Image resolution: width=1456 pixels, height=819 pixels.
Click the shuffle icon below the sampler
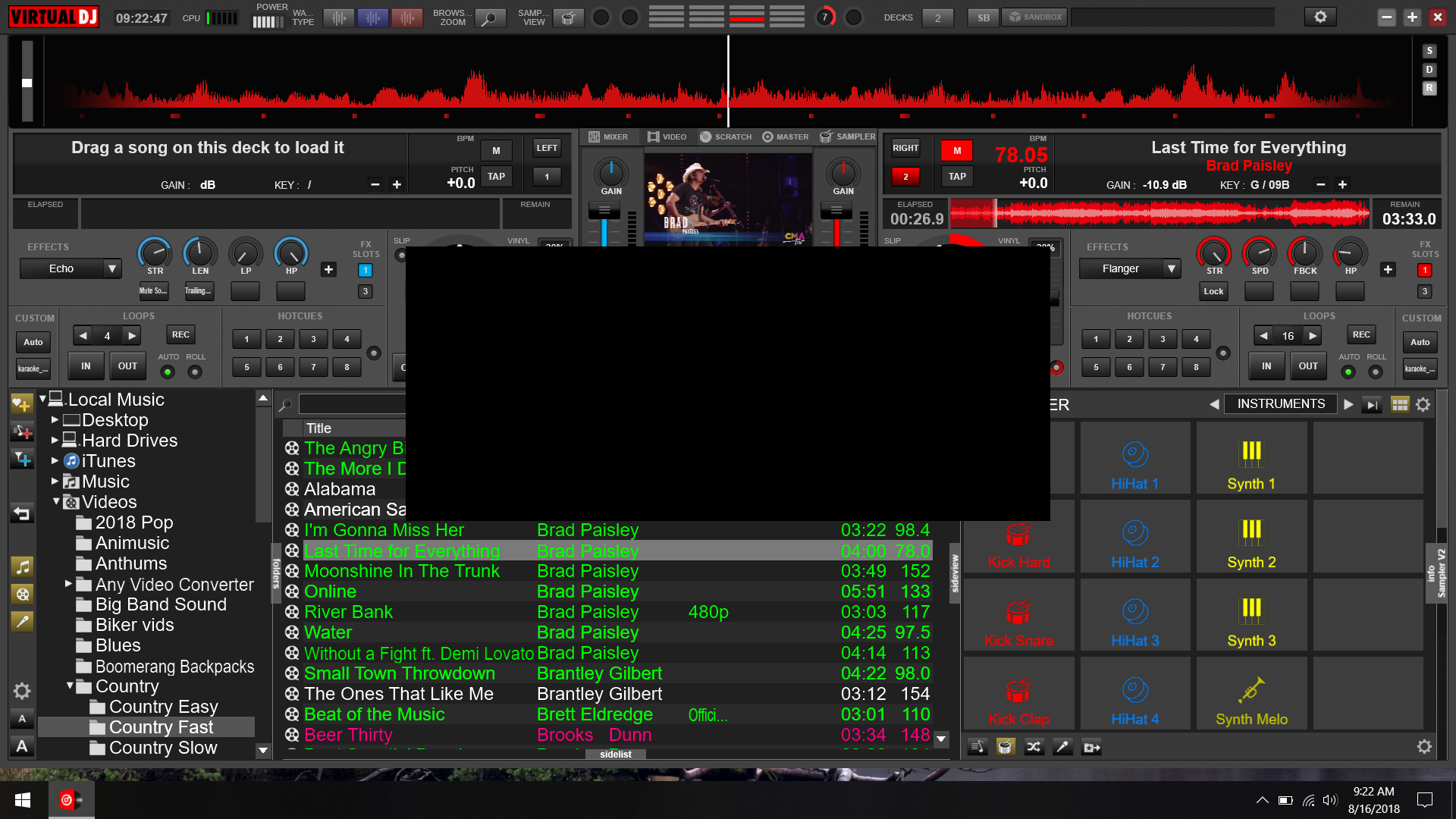coord(1034,747)
